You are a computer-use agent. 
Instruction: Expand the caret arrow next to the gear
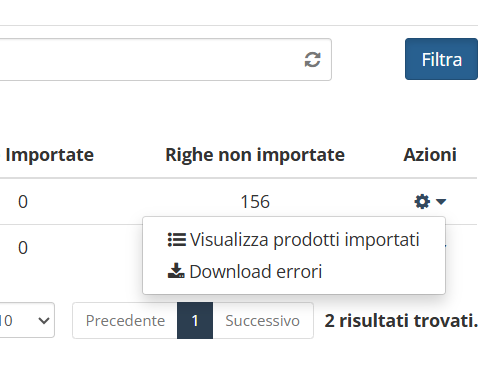(x=441, y=201)
